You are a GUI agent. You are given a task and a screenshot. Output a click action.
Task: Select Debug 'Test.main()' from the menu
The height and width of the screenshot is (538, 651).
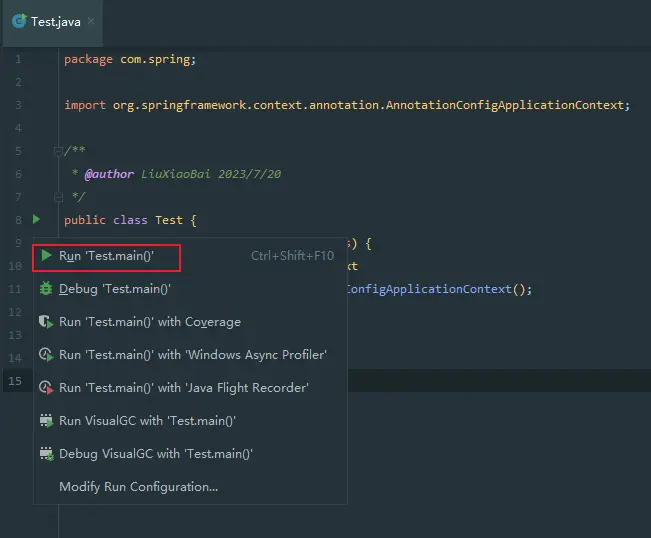pyautogui.click(x=115, y=289)
